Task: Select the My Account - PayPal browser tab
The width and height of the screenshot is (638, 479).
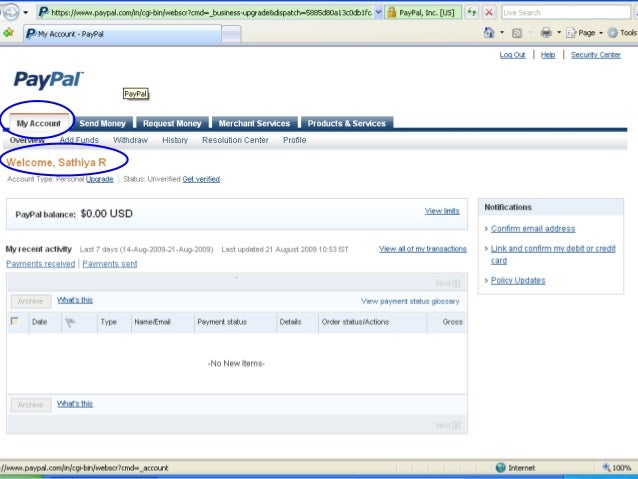Action: click(x=122, y=34)
